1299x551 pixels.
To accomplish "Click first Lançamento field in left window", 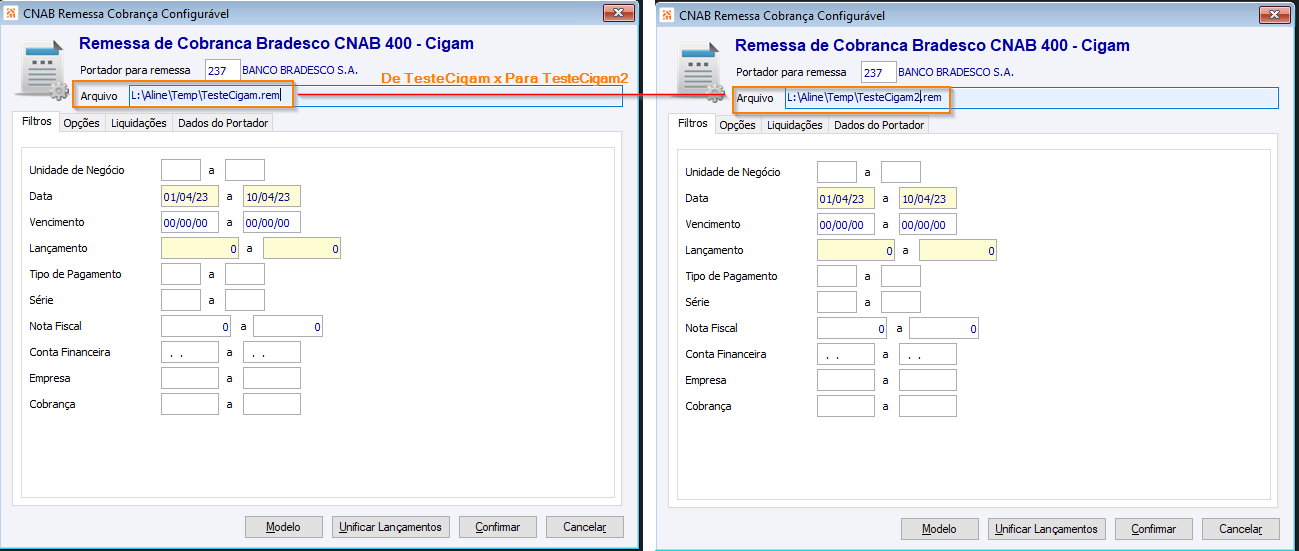I will pos(200,249).
